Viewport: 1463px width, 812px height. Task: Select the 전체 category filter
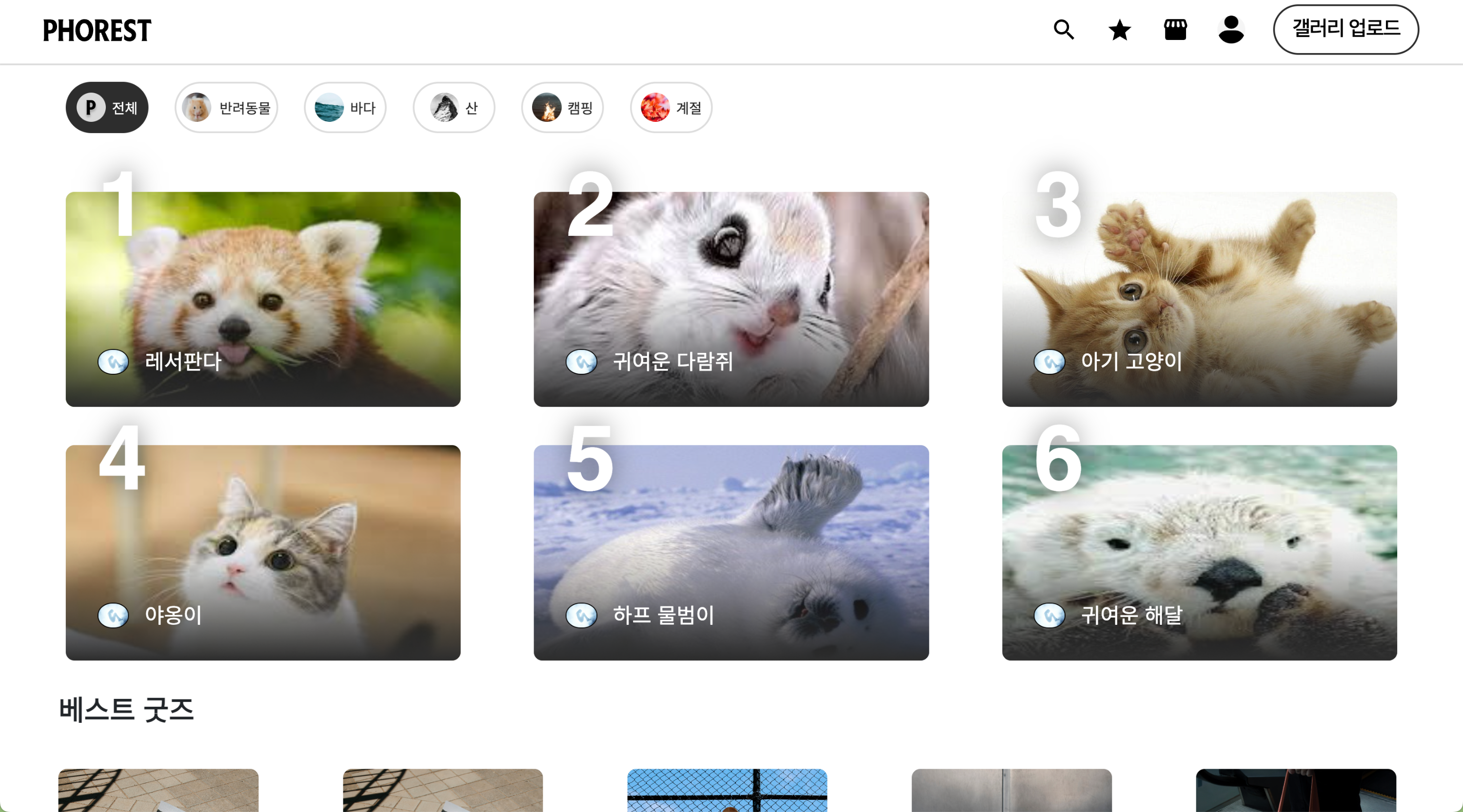click(x=107, y=107)
